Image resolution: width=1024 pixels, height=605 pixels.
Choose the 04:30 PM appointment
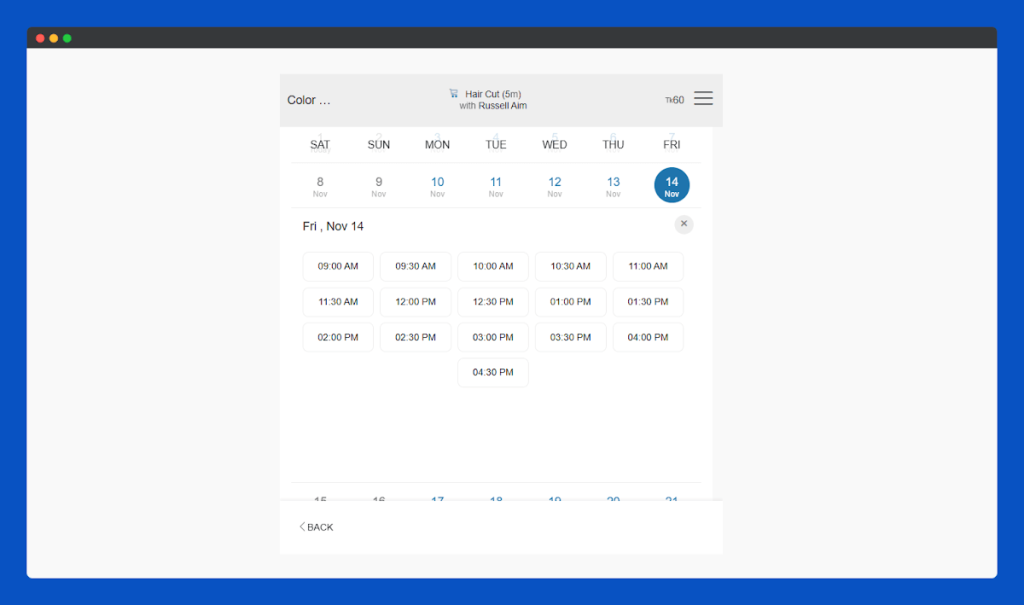click(x=493, y=371)
